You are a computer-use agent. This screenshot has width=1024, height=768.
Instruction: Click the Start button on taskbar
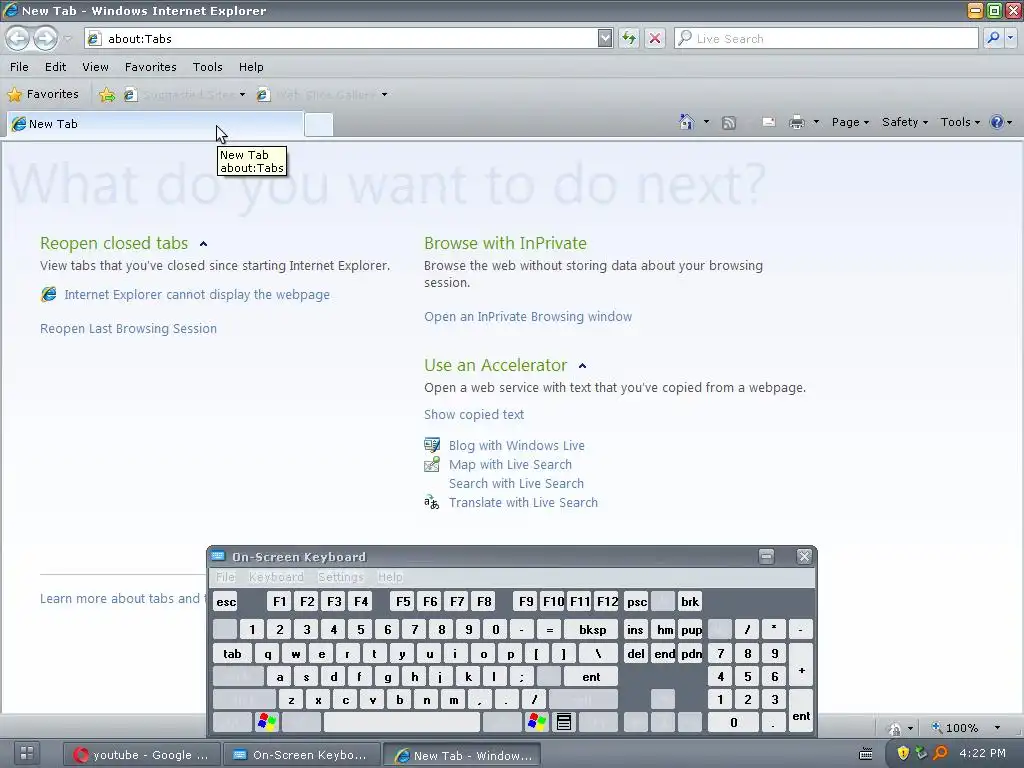pos(27,753)
